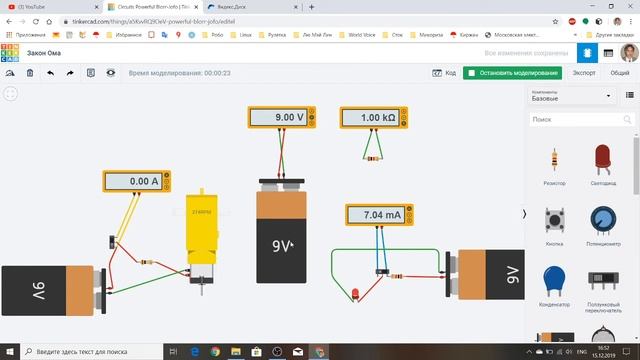
Task: Click the components panel scrollbar
Action: click(636, 165)
